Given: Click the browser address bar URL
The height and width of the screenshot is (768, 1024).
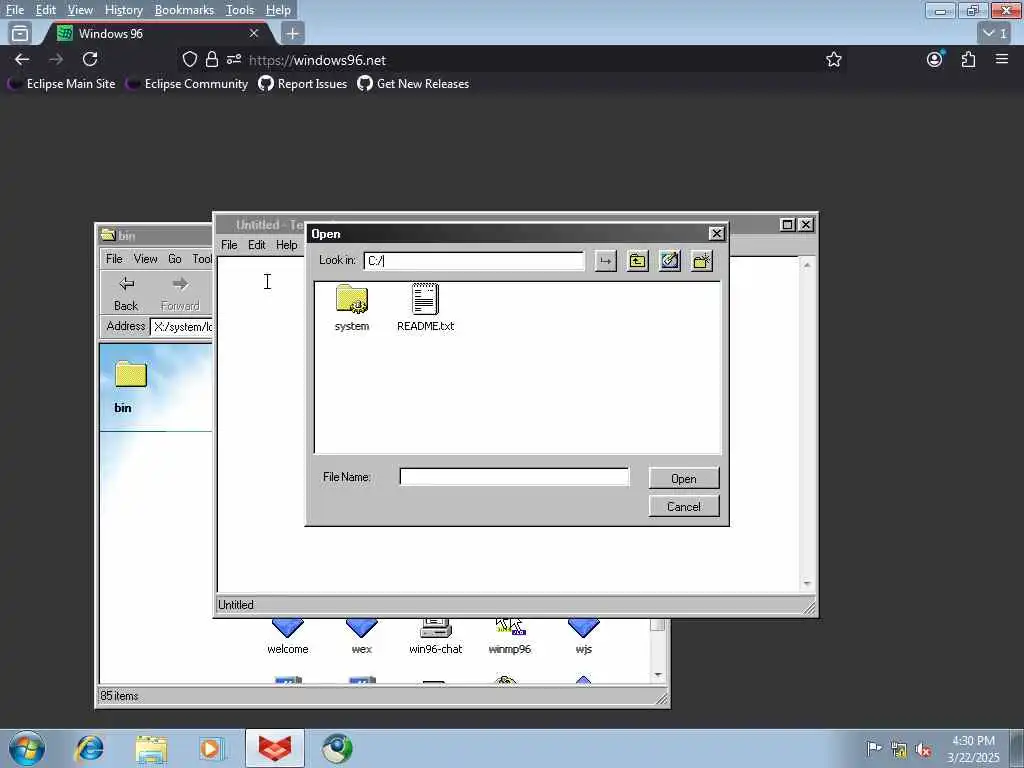Looking at the screenshot, I should 317,60.
